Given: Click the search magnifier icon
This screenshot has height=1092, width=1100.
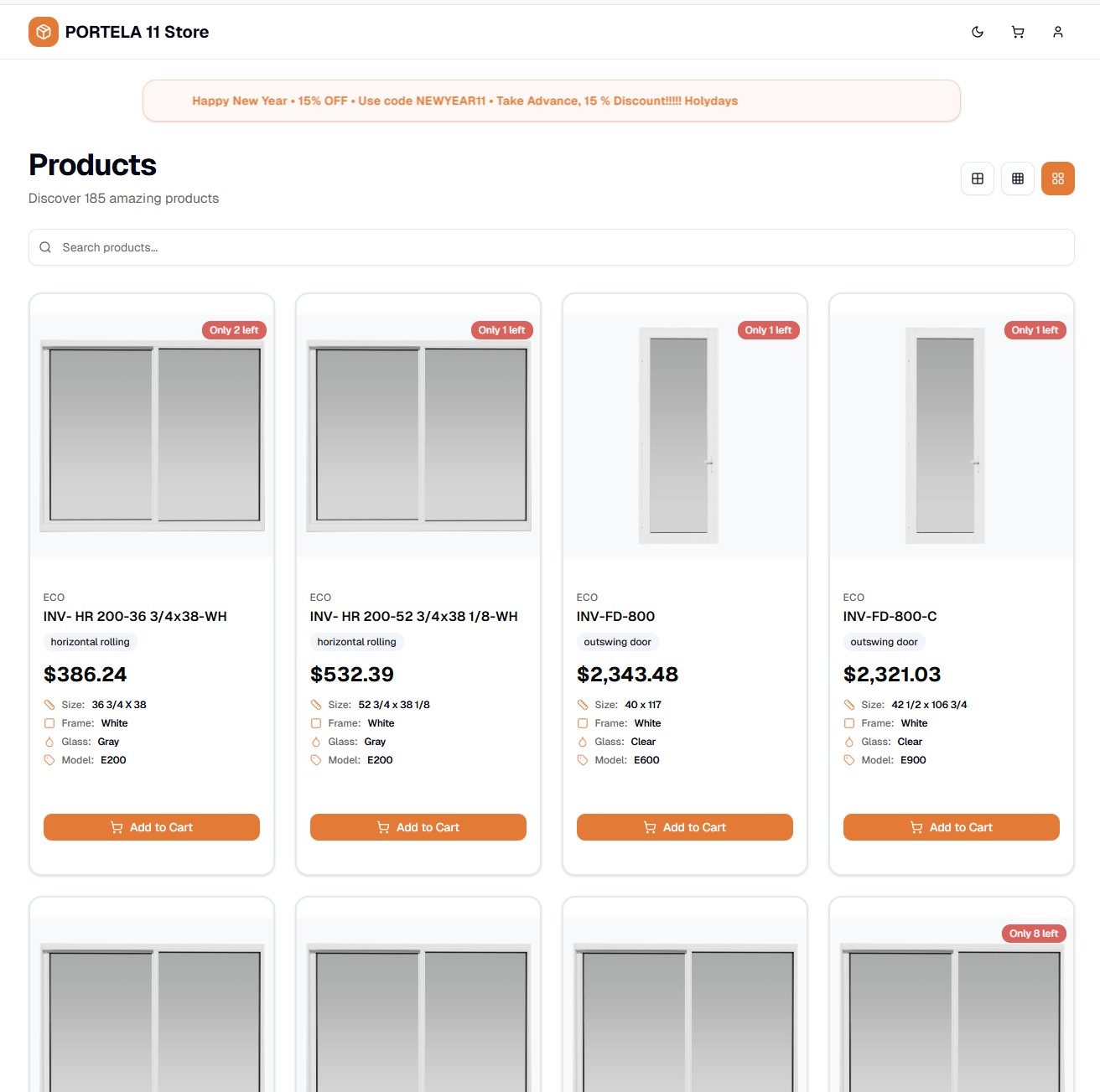Looking at the screenshot, I should [45, 247].
